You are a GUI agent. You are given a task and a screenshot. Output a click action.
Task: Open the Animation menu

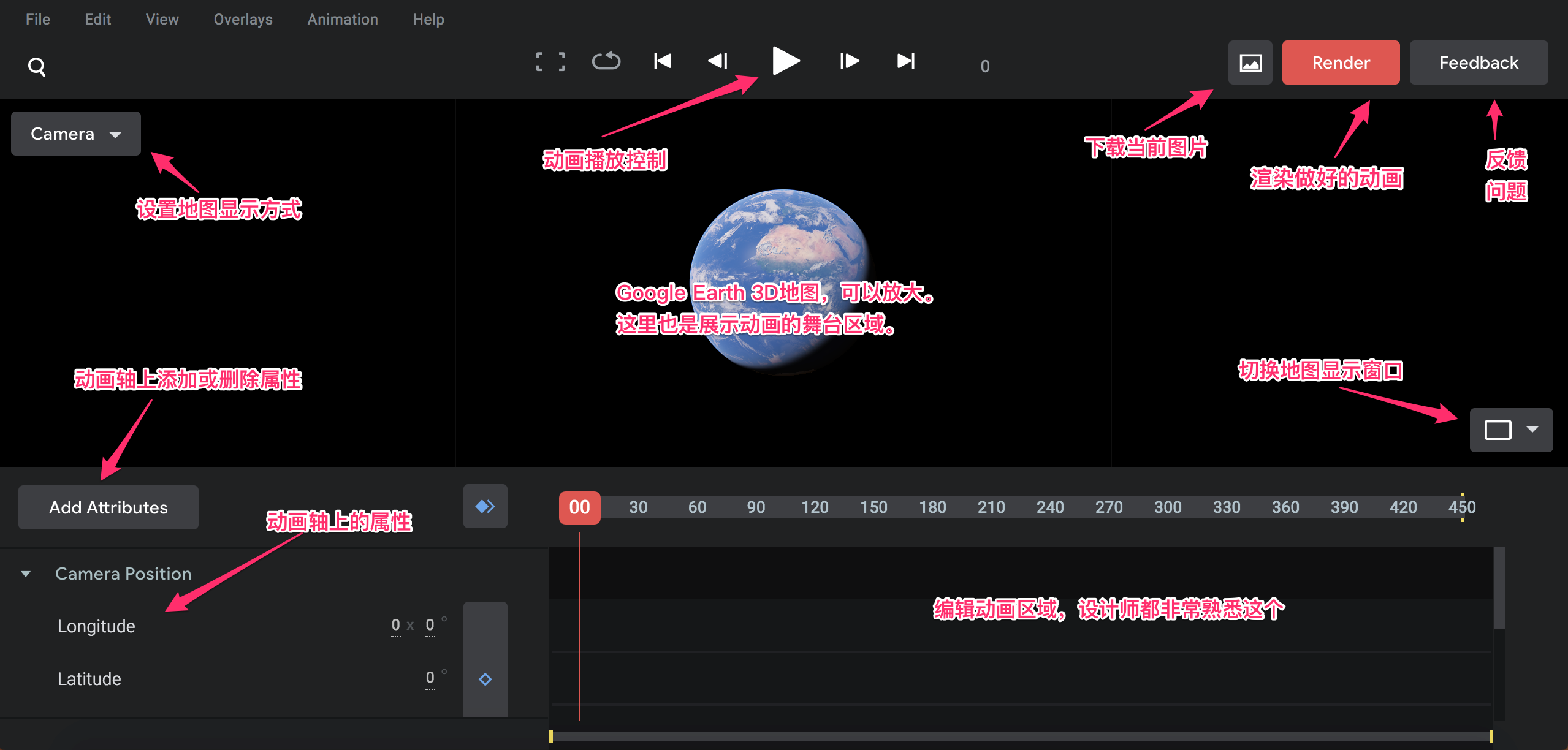coord(342,19)
